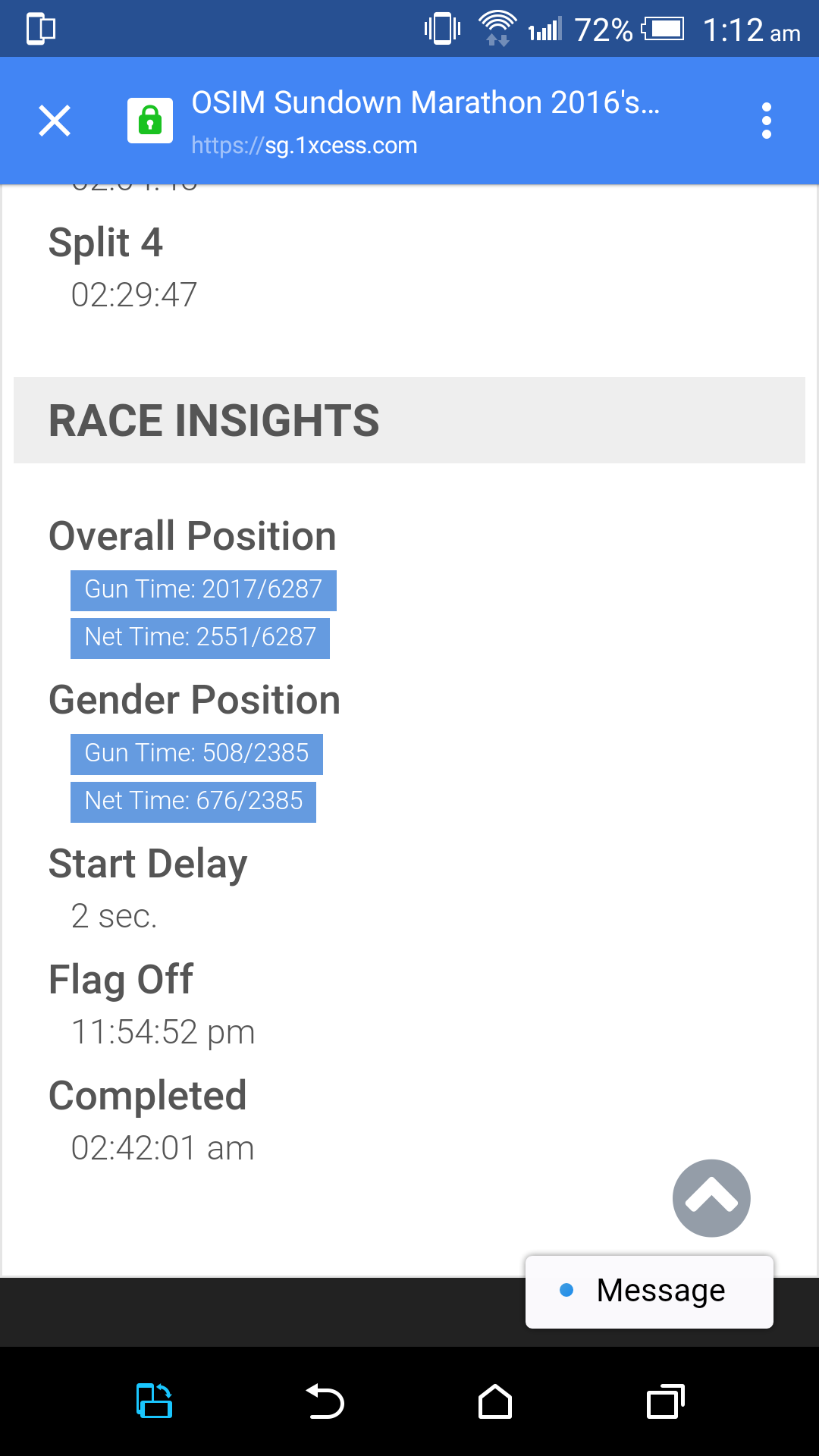Open the three-dot overflow menu
The height and width of the screenshot is (1456, 819).
tap(767, 121)
